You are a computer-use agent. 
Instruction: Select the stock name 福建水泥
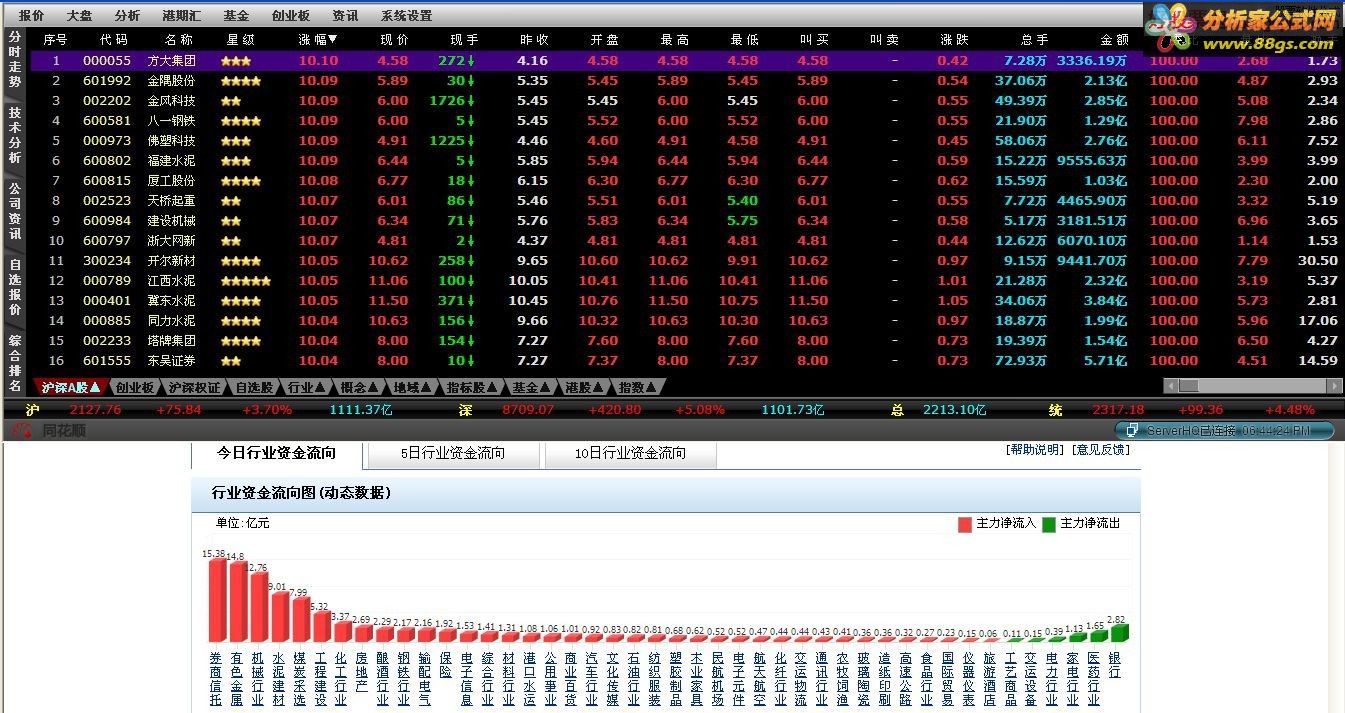[171, 161]
